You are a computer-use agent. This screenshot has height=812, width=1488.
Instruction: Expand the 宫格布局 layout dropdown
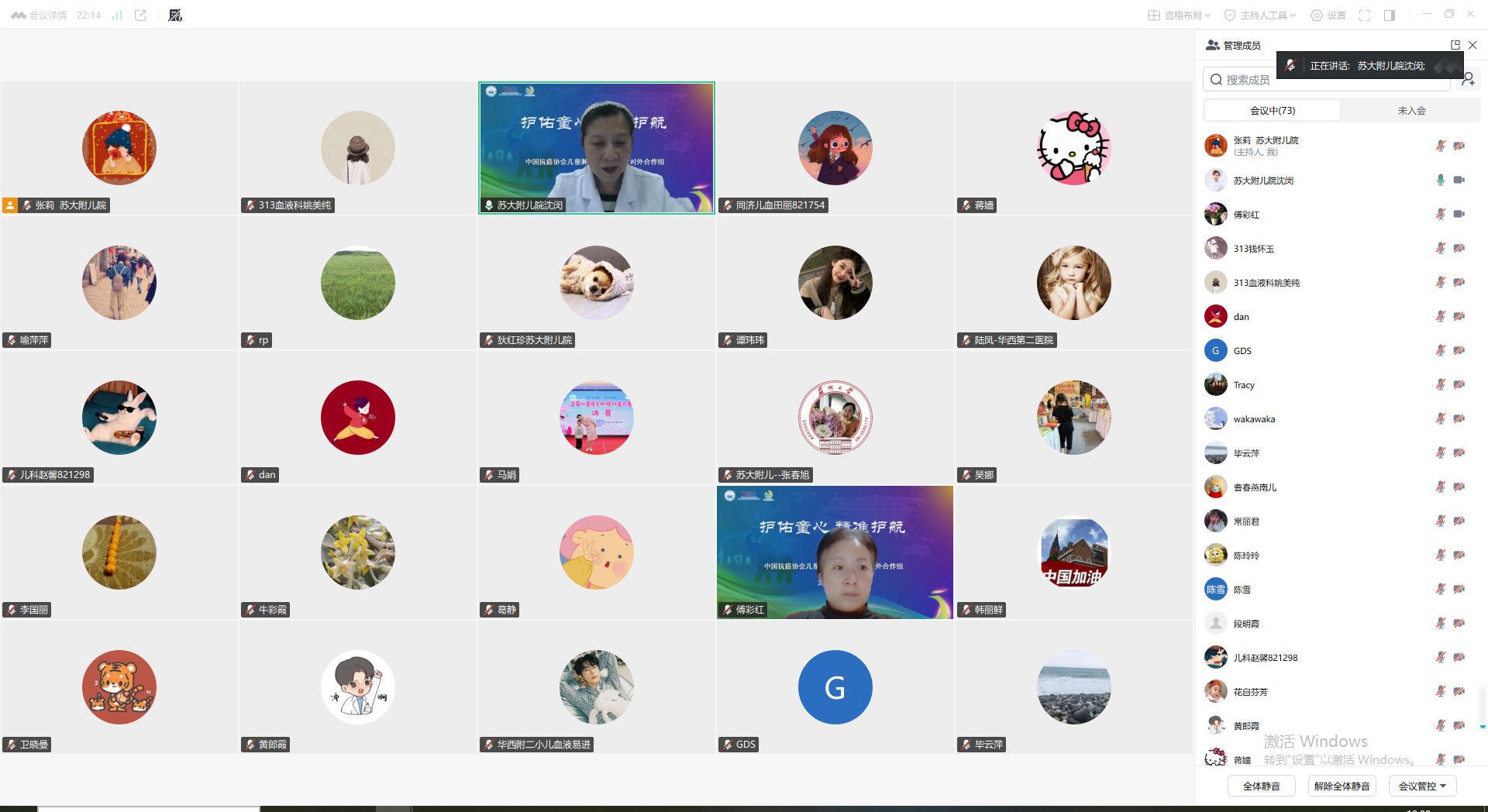coord(1179,15)
